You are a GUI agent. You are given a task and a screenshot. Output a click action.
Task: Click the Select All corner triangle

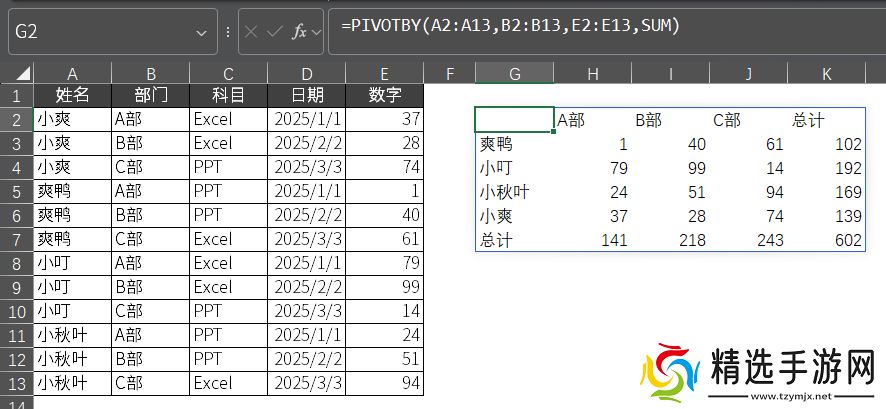(x=17, y=73)
